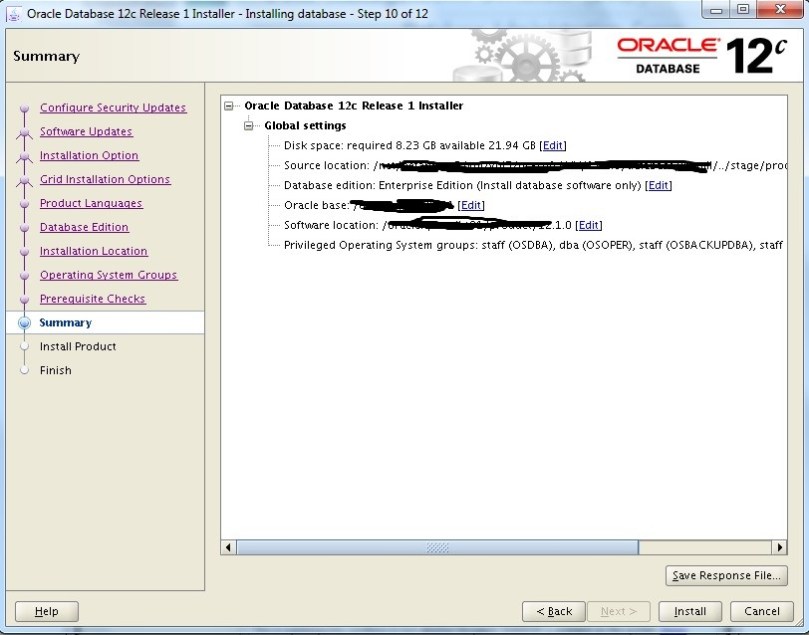This screenshot has width=809, height=635.
Task: Collapse the Oracle Database 12c Release 1 Installer node
Action: 230,106
